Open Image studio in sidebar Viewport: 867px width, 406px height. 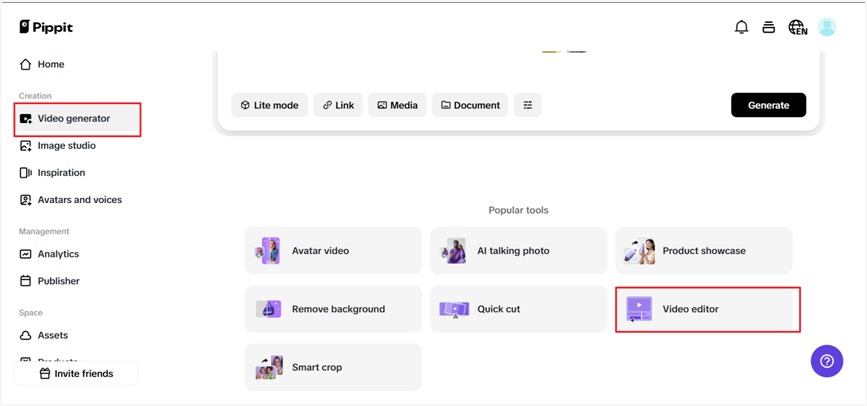click(66, 146)
